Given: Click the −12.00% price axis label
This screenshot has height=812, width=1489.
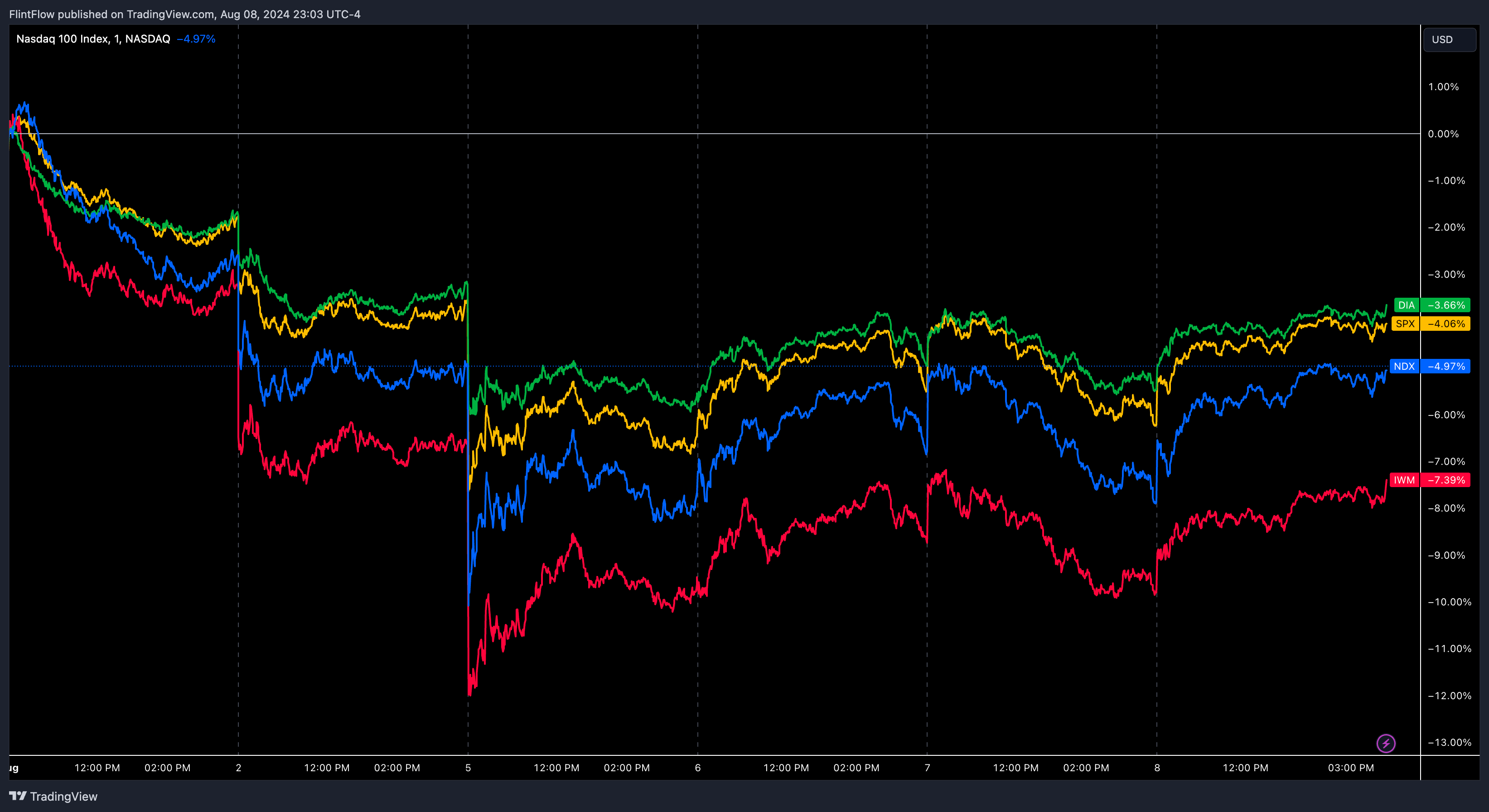Looking at the screenshot, I should coord(1449,695).
